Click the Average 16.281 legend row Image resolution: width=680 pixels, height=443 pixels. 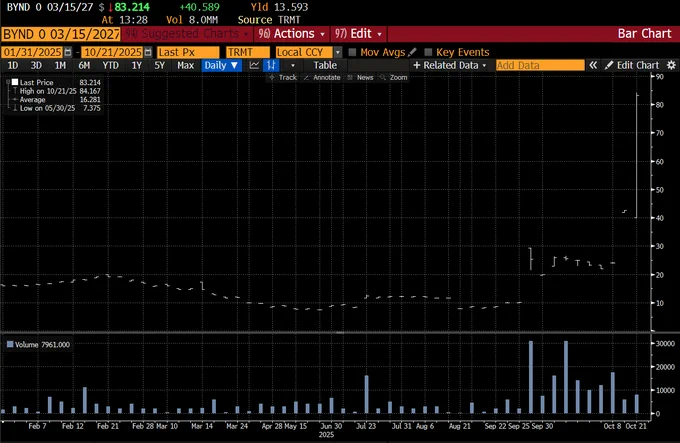[56, 99]
